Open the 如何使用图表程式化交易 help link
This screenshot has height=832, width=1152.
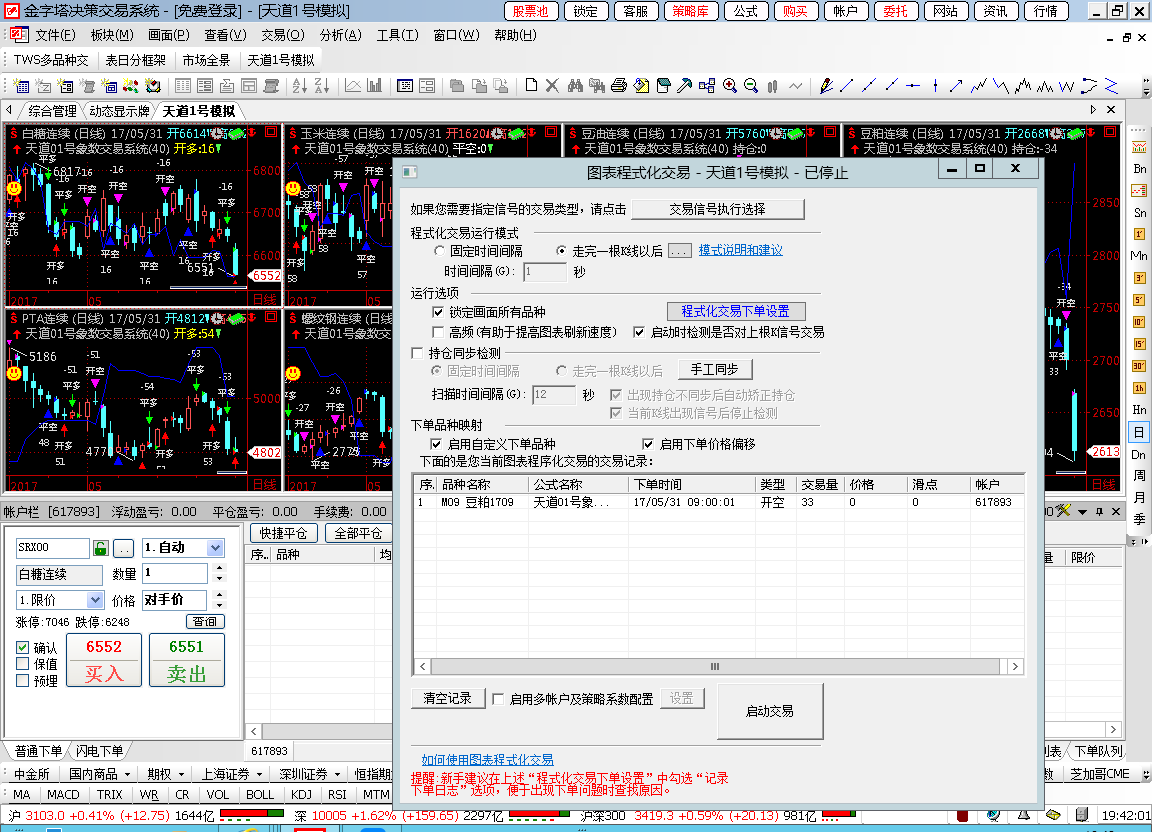tap(488, 760)
